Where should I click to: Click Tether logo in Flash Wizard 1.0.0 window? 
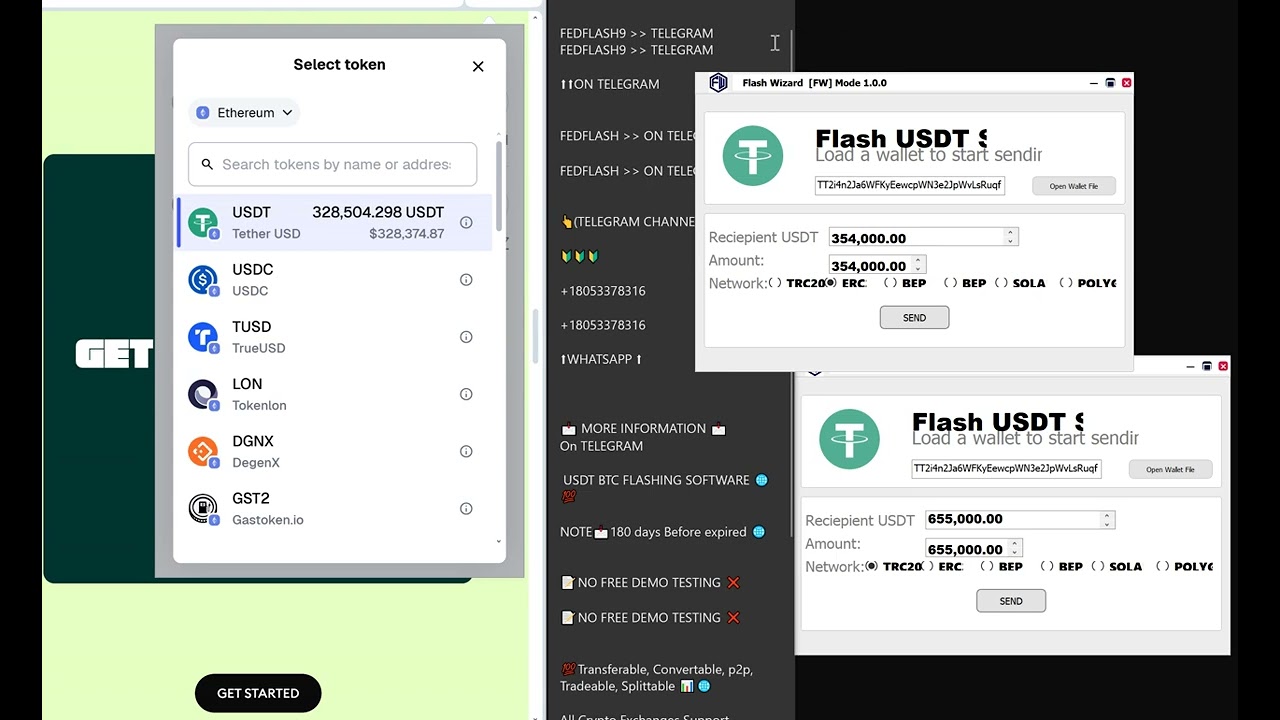point(753,155)
